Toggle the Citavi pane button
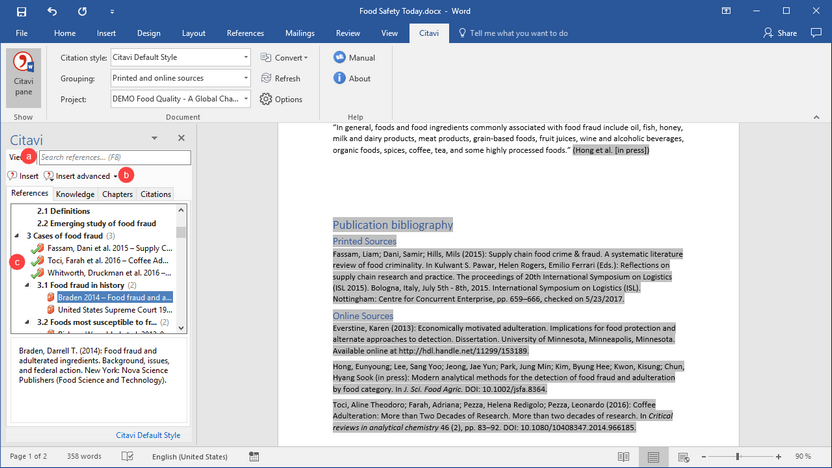This screenshot has width=832, height=468. coord(23,78)
